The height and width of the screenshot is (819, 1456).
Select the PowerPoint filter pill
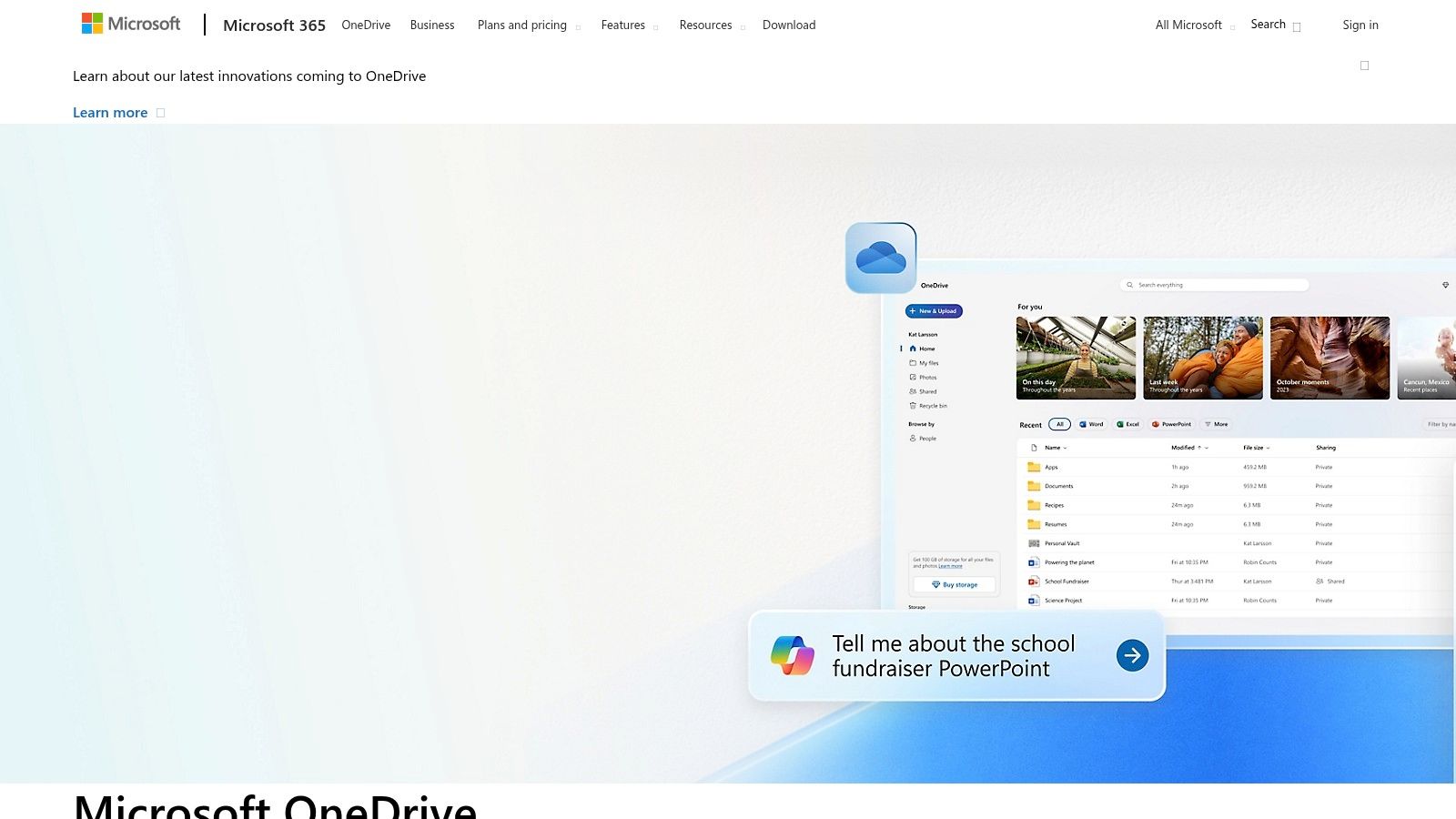(x=1171, y=424)
